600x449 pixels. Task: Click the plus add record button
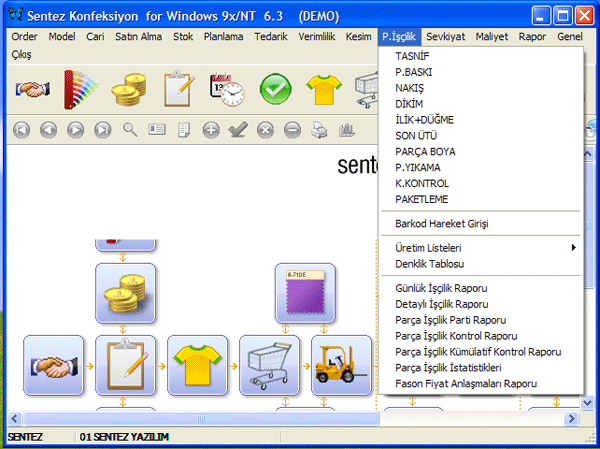tap(211, 130)
